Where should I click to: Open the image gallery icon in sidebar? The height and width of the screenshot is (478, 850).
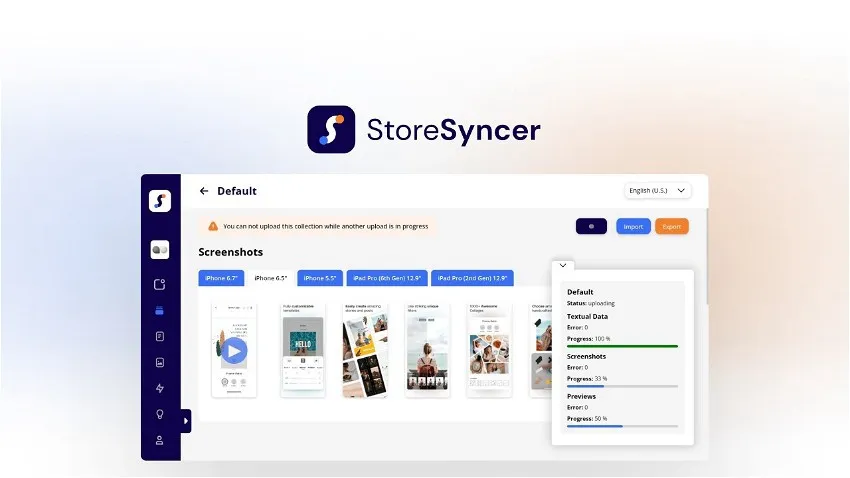pos(159,363)
